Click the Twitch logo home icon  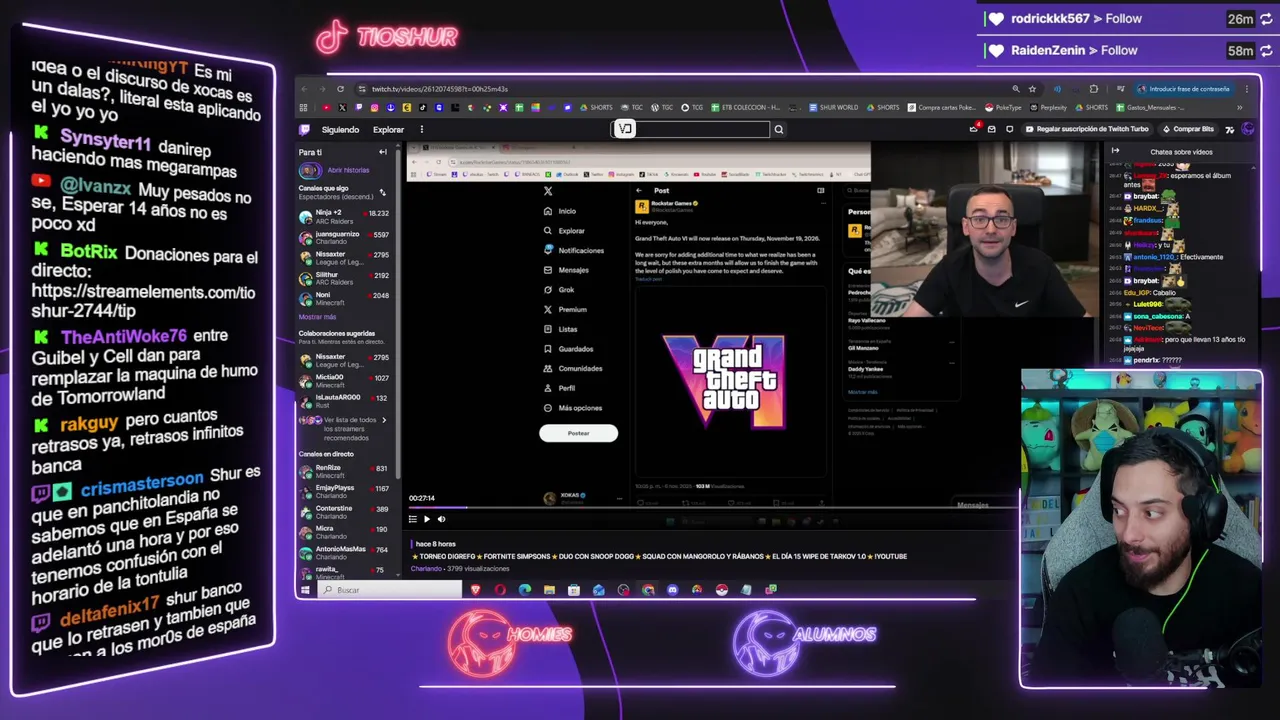[304, 129]
